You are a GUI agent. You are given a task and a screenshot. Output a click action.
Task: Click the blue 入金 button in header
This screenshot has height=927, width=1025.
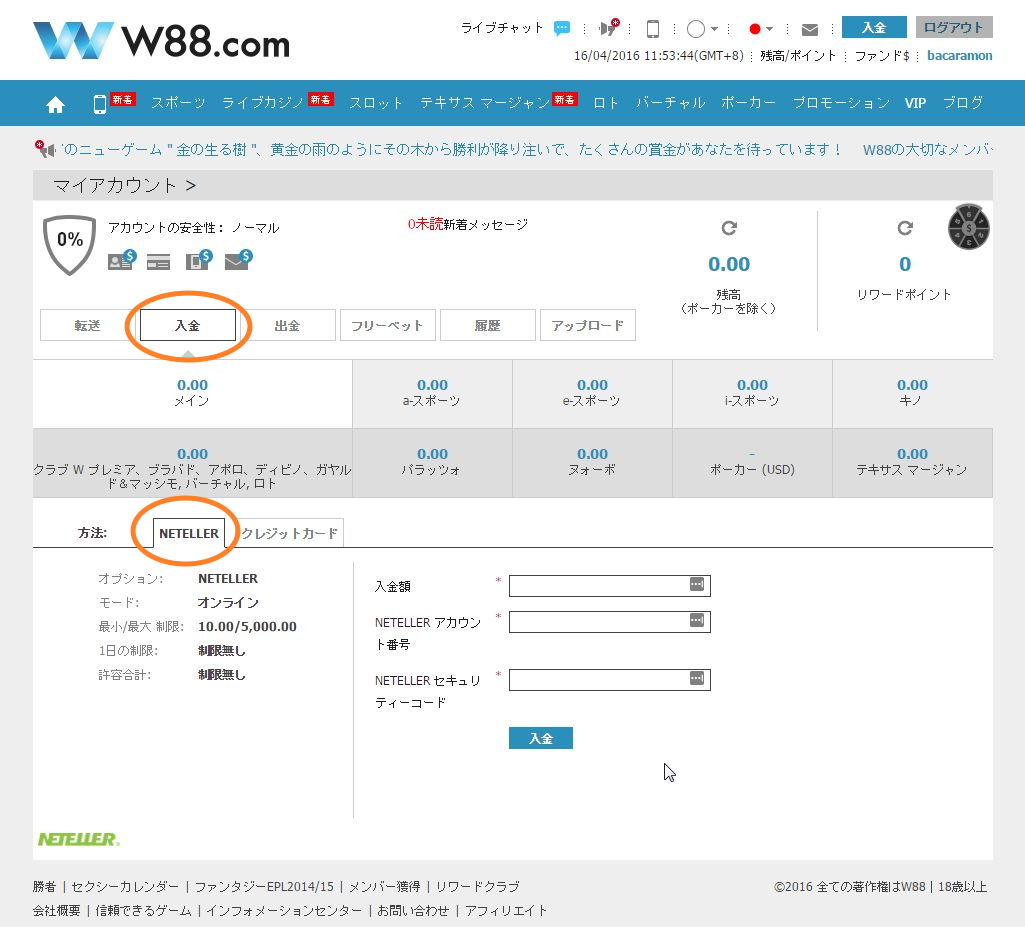(874, 27)
